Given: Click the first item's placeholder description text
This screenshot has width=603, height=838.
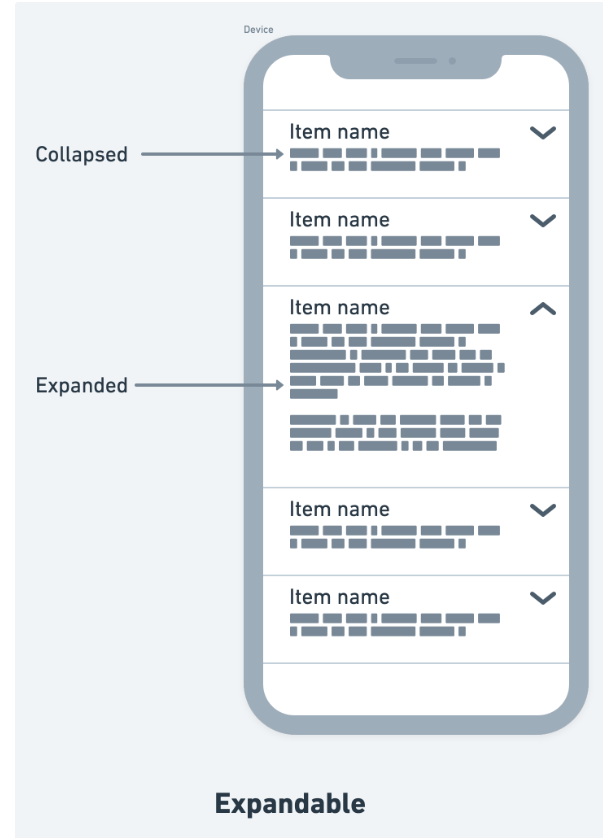Looking at the screenshot, I should 395,159.
